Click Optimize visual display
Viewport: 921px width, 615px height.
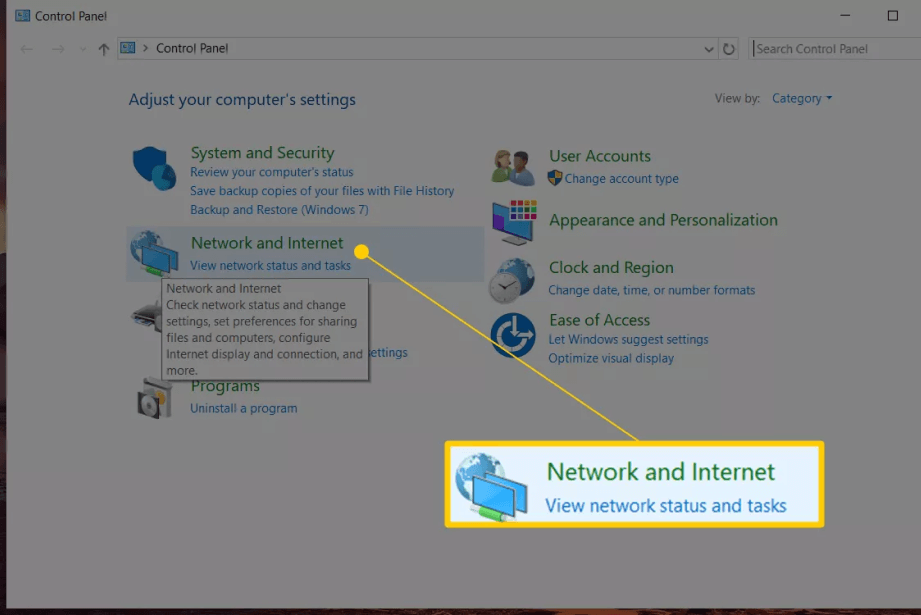tap(611, 358)
